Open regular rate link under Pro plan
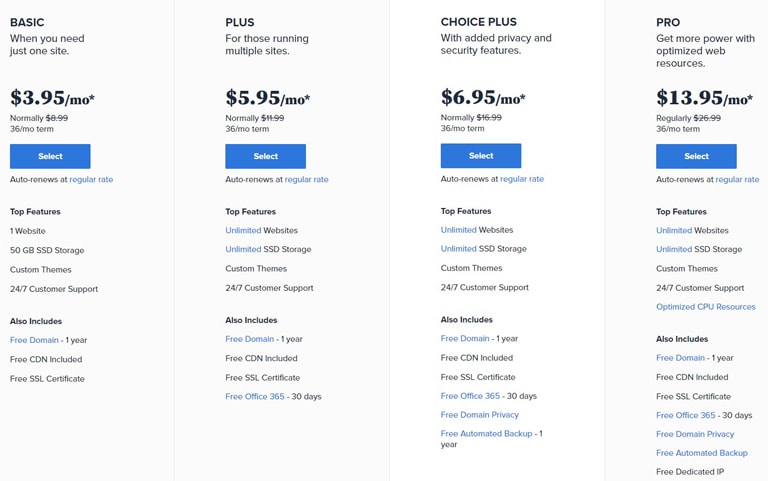Viewport: 768px width, 481px height. coord(738,179)
